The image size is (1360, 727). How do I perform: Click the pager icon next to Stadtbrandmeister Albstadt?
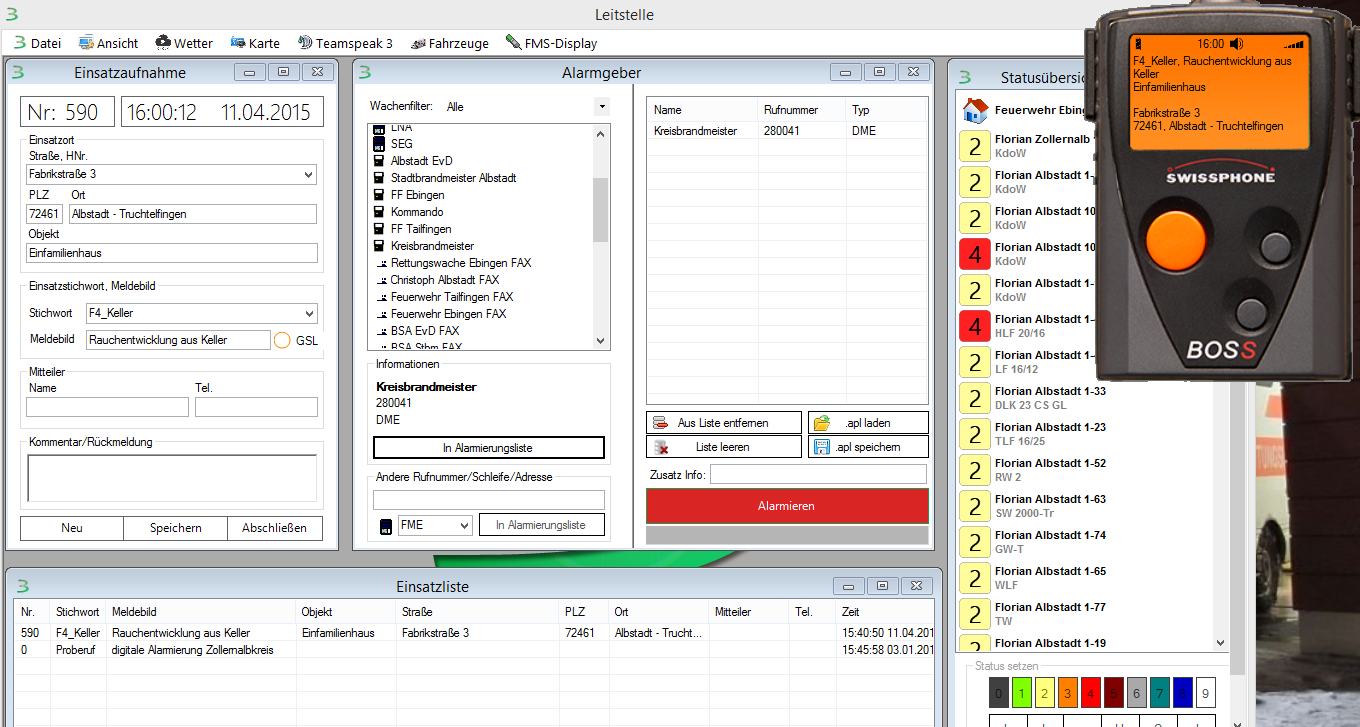pyautogui.click(x=380, y=178)
